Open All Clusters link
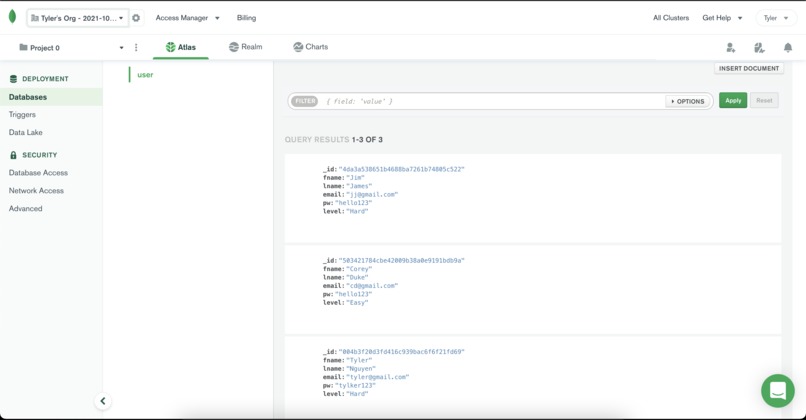The height and width of the screenshot is (420, 806). pos(671,18)
